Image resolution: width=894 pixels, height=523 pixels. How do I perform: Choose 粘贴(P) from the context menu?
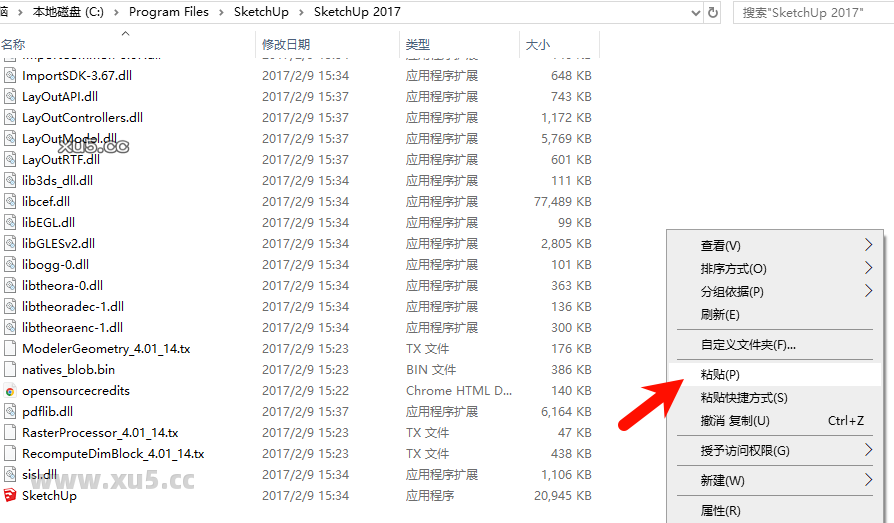(720, 375)
